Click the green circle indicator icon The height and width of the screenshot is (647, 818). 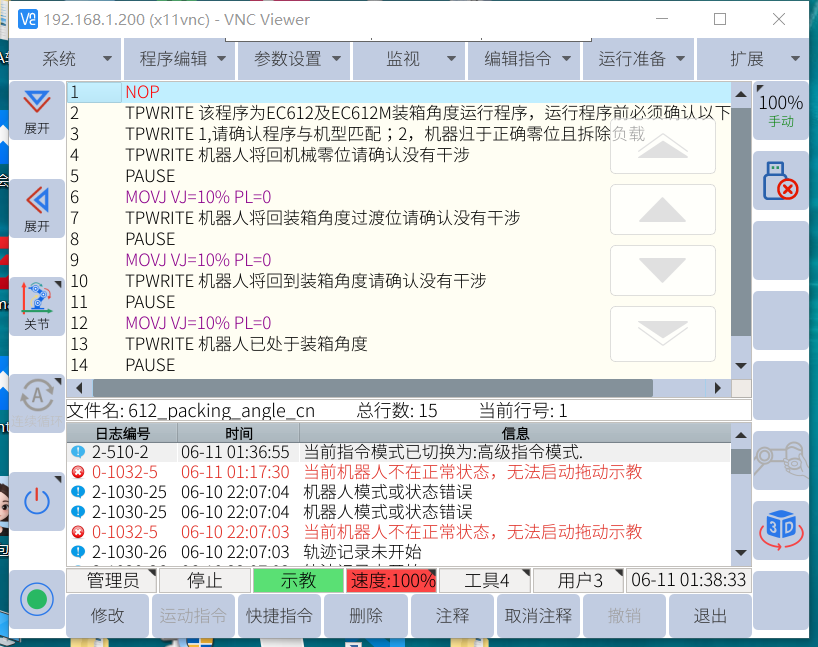point(37,599)
